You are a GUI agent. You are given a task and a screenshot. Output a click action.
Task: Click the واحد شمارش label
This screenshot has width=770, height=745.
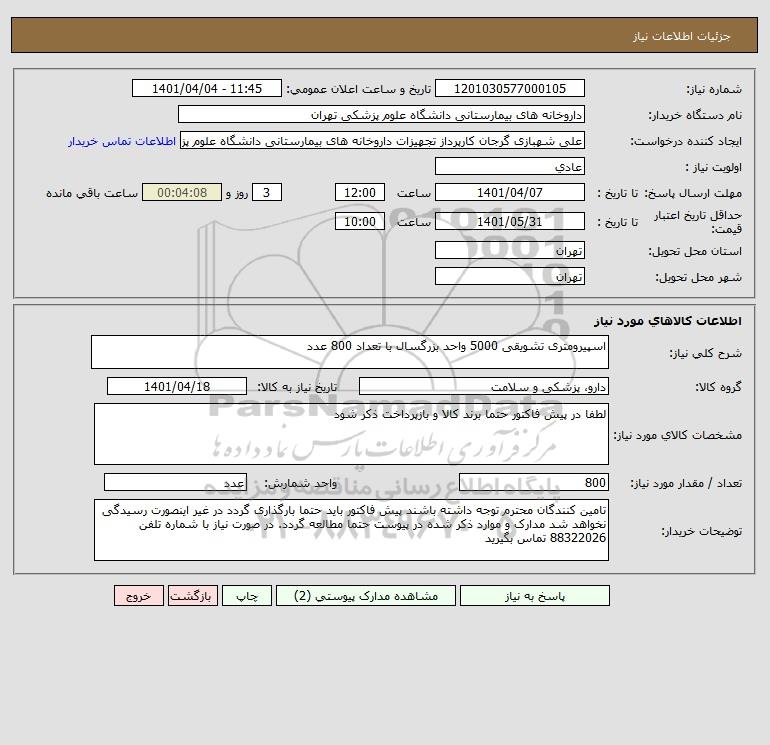[301, 483]
